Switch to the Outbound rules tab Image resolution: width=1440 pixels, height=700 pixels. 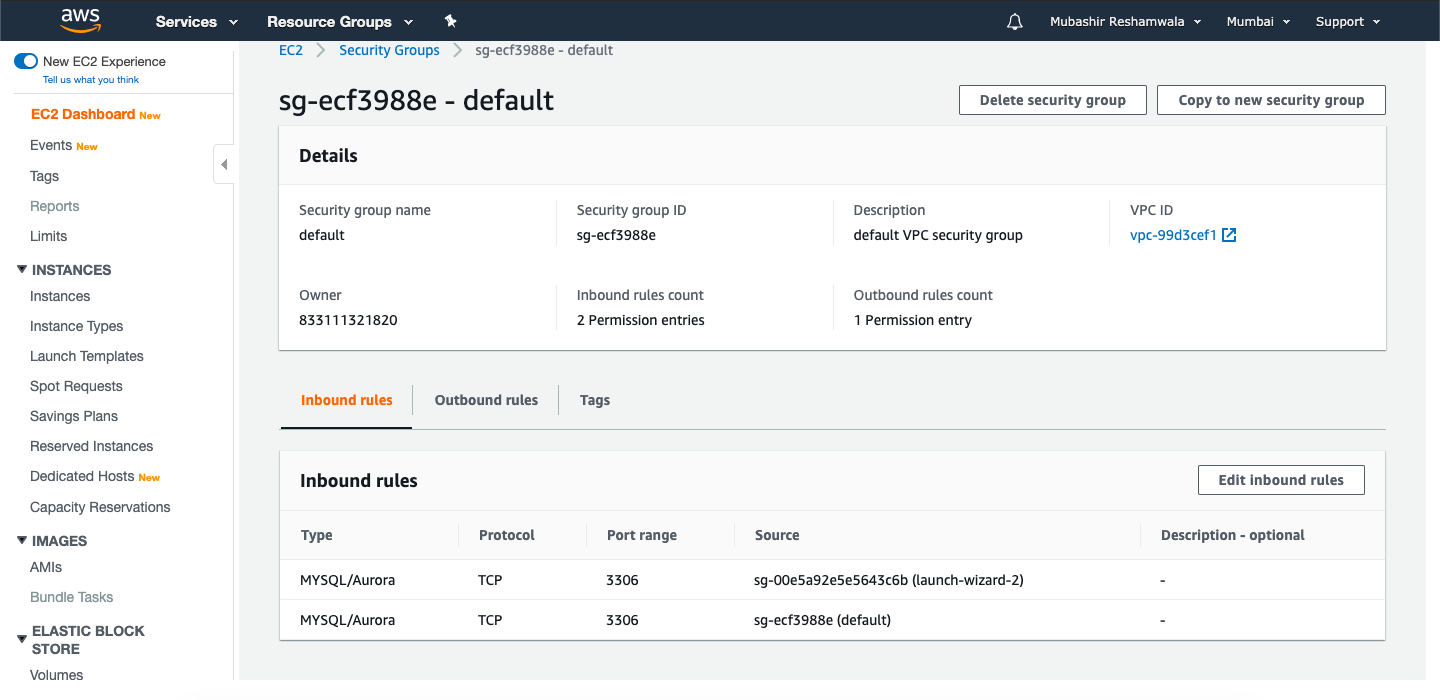coord(486,400)
